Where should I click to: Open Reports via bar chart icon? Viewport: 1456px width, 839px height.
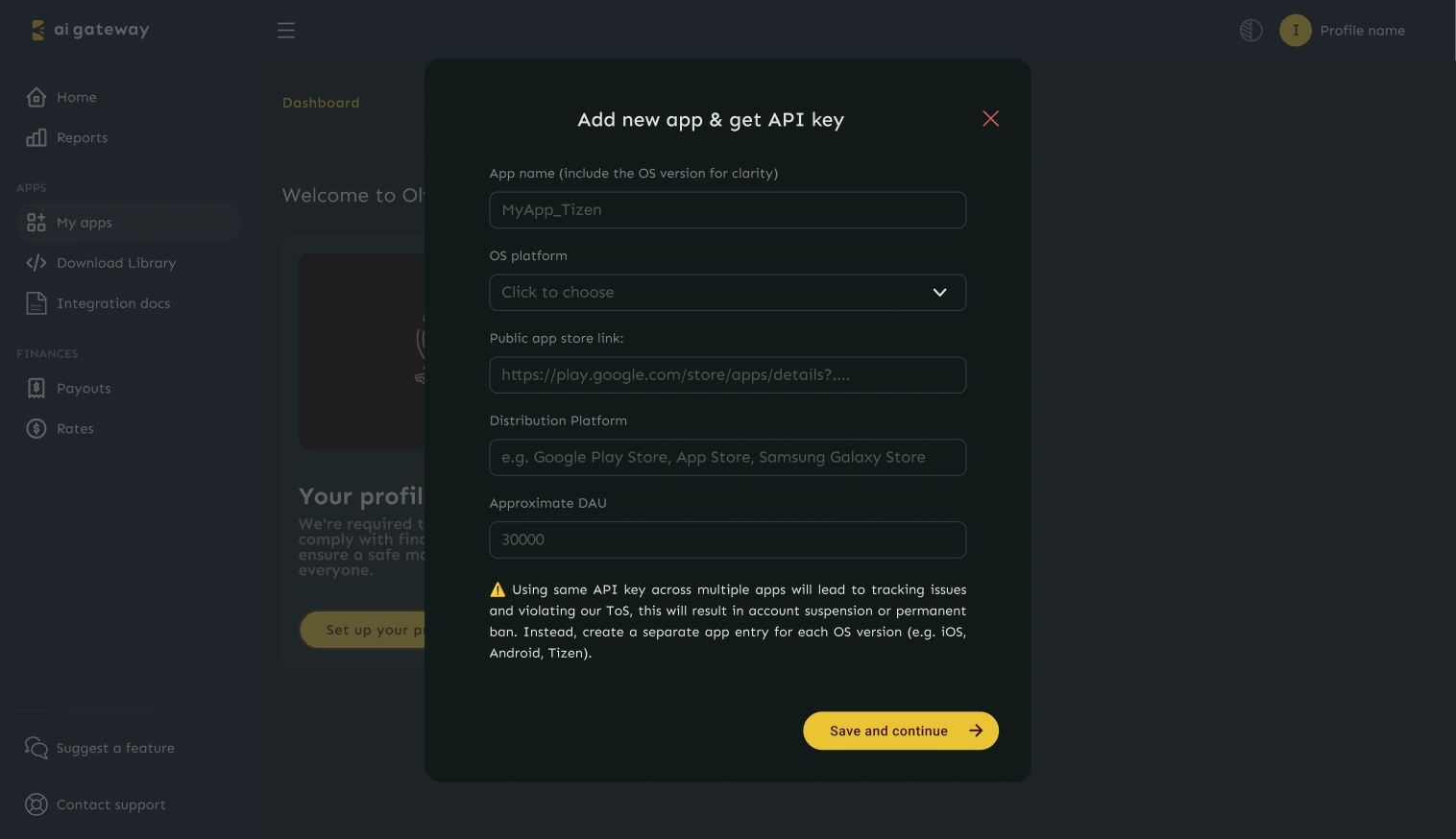coord(36,137)
